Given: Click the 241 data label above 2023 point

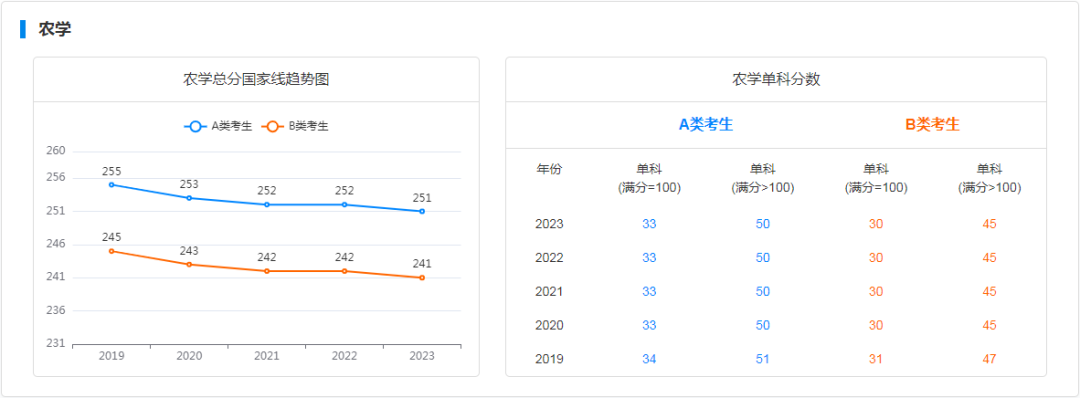Looking at the screenshot, I should [x=422, y=264].
